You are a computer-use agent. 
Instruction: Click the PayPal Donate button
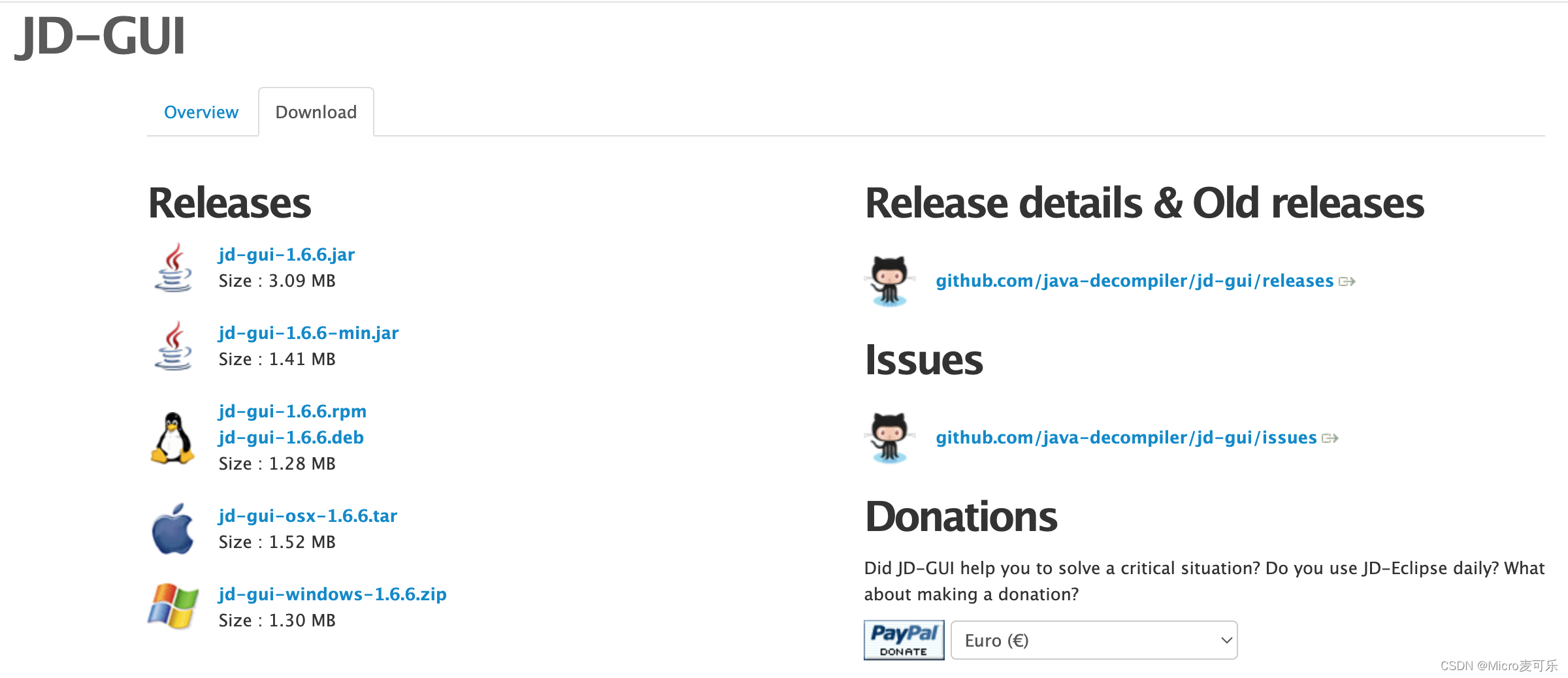(904, 639)
